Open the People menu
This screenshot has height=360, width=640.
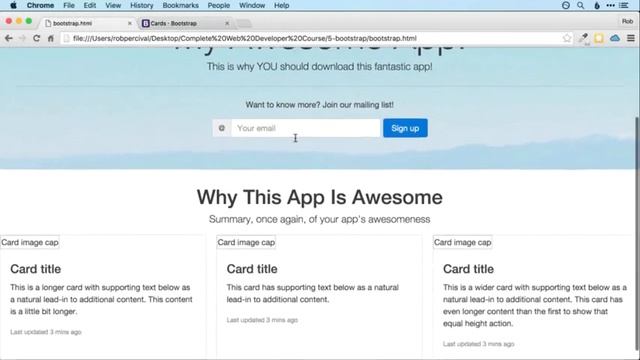tap(219, 5)
